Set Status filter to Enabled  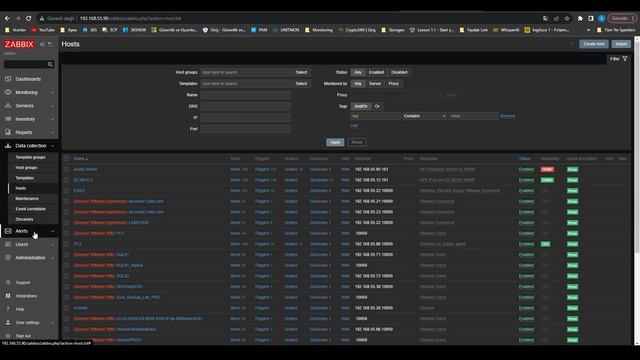[376, 72]
